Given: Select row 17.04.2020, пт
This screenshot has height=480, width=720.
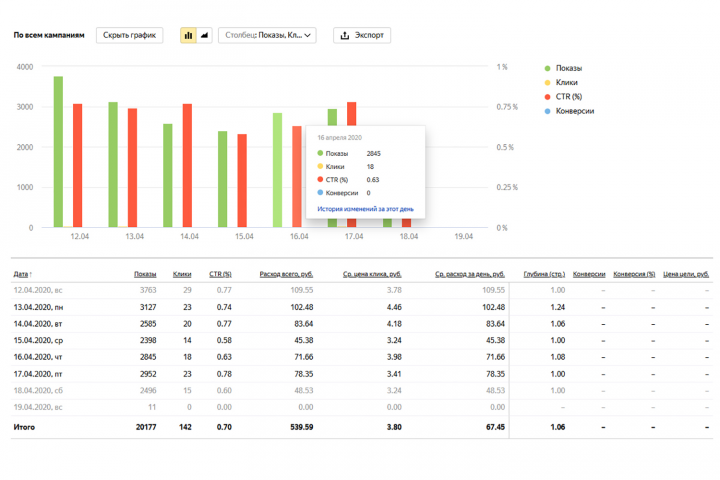Looking at the screenshot, I should [x=362, y=374].
